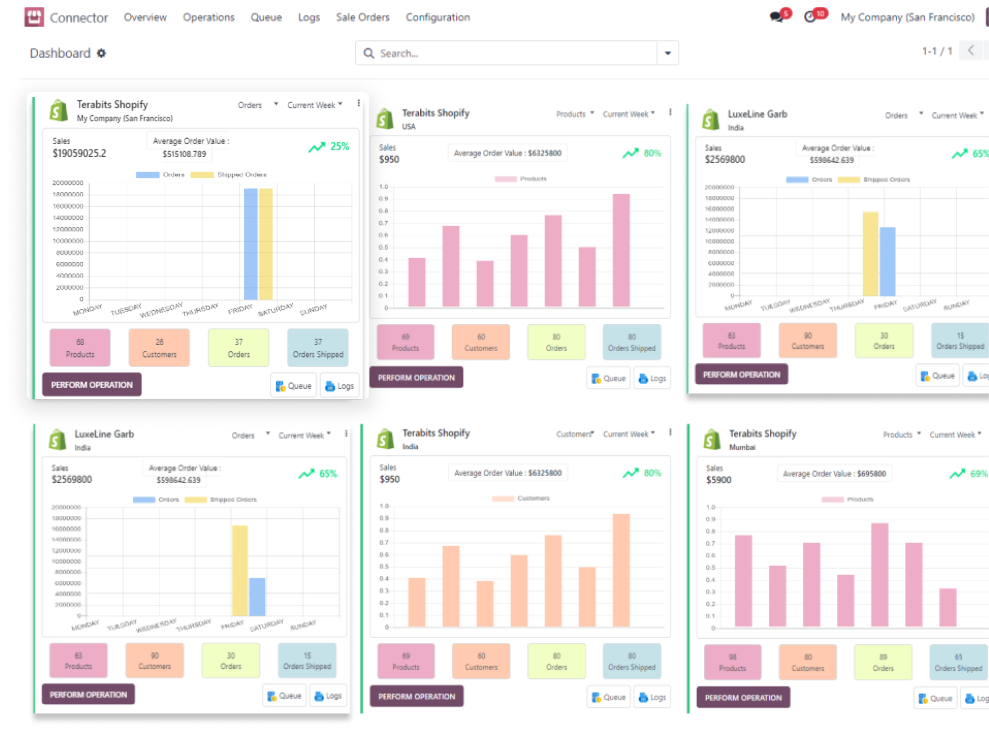Go to previous page with pager arrow

tap(971, 50)
